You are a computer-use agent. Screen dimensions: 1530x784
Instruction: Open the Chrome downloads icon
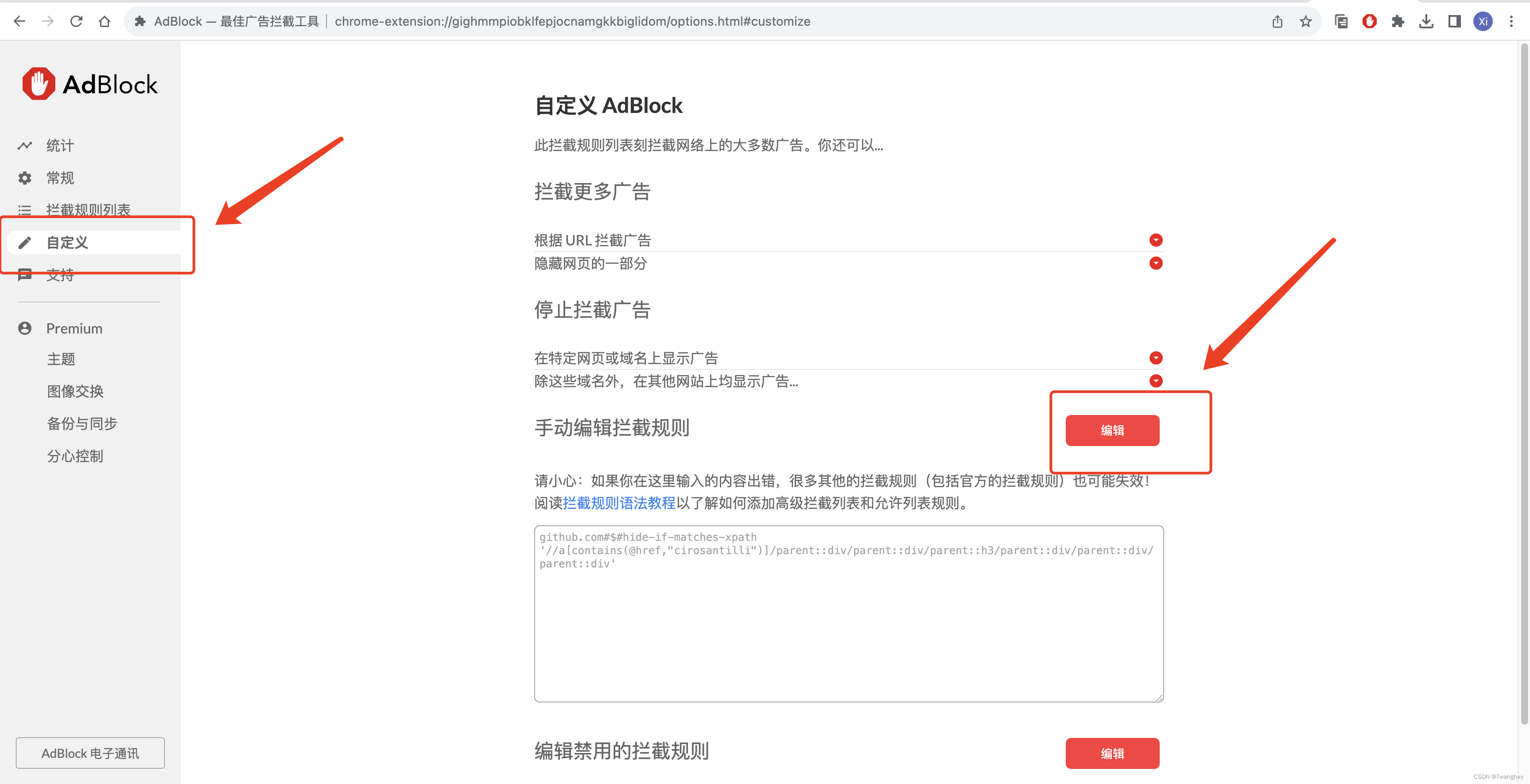pos(1426,21)
